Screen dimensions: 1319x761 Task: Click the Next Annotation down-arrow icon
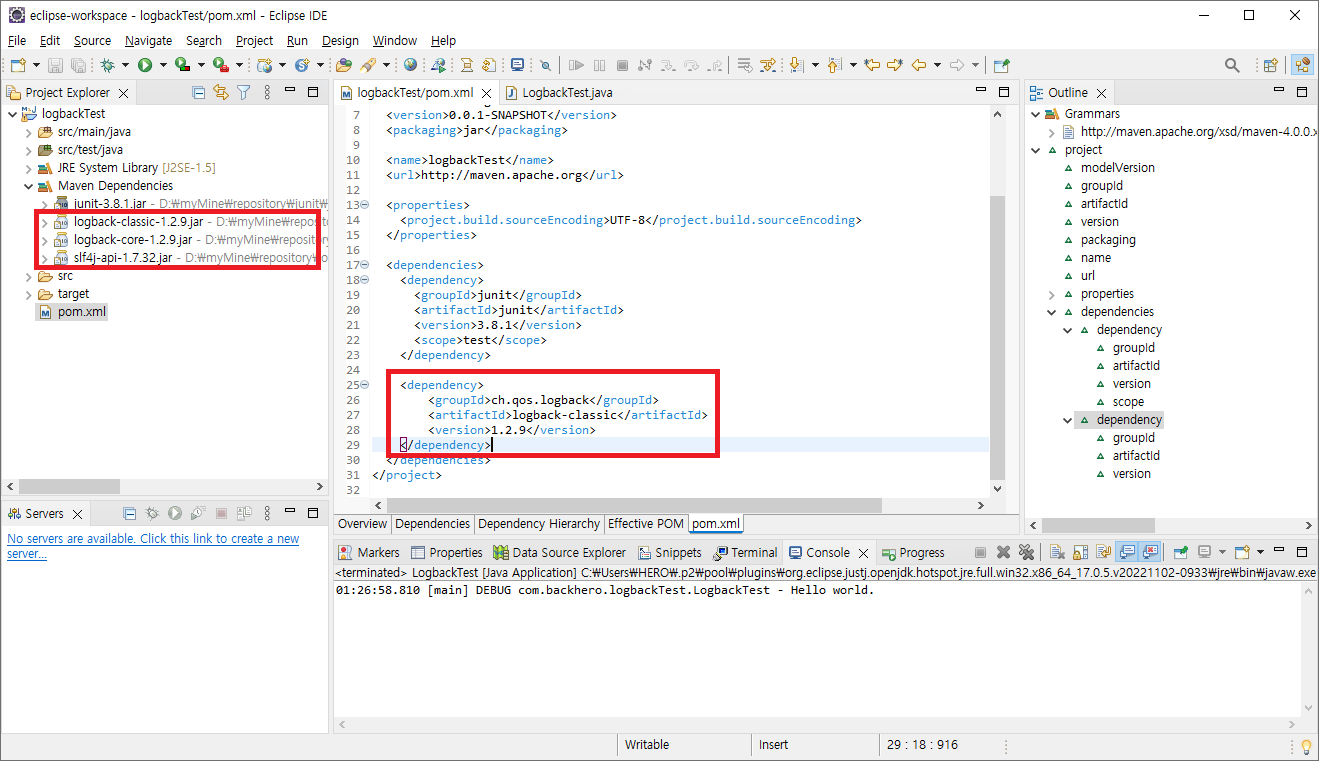(x=796, y=65)
